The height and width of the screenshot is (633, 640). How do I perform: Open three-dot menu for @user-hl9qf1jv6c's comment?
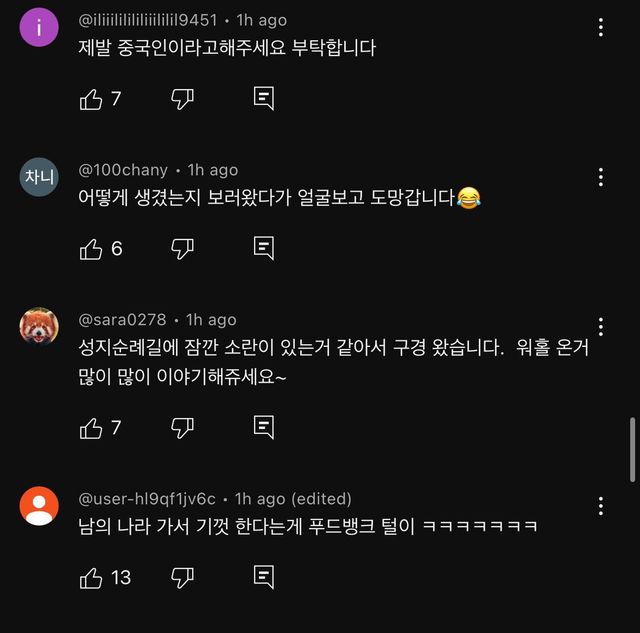coord(601,506)
